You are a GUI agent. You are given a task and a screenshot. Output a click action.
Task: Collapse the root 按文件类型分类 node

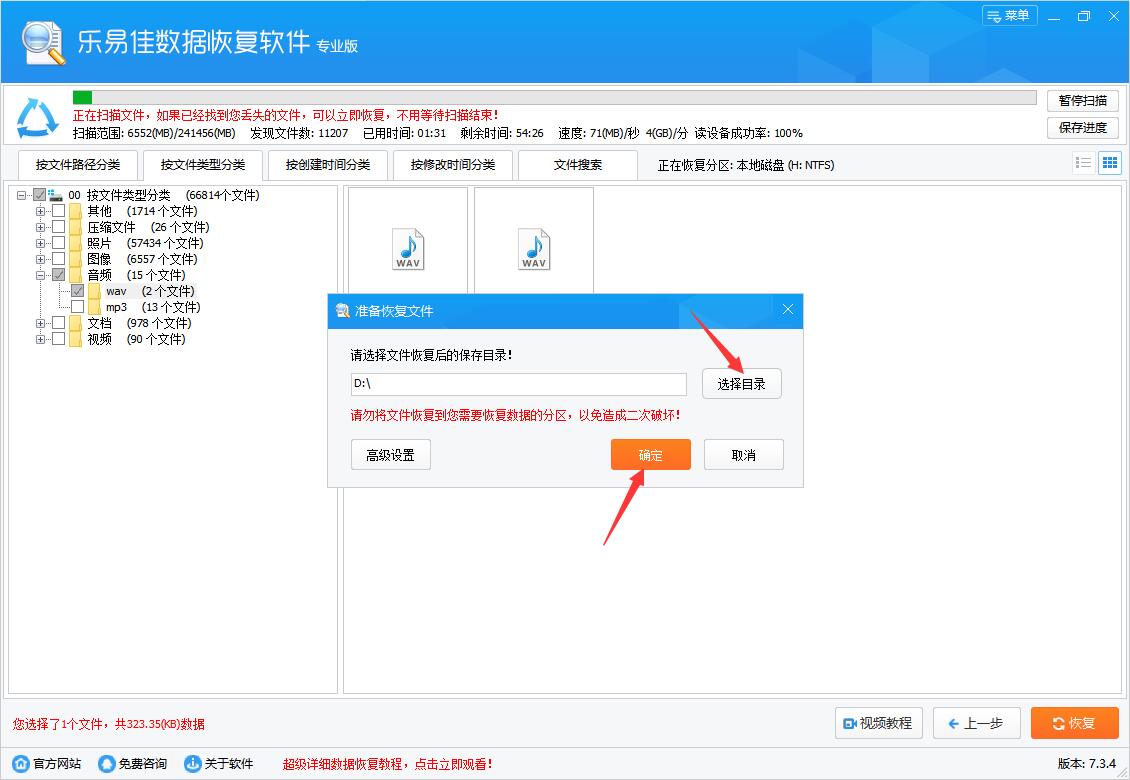(22, 195)
